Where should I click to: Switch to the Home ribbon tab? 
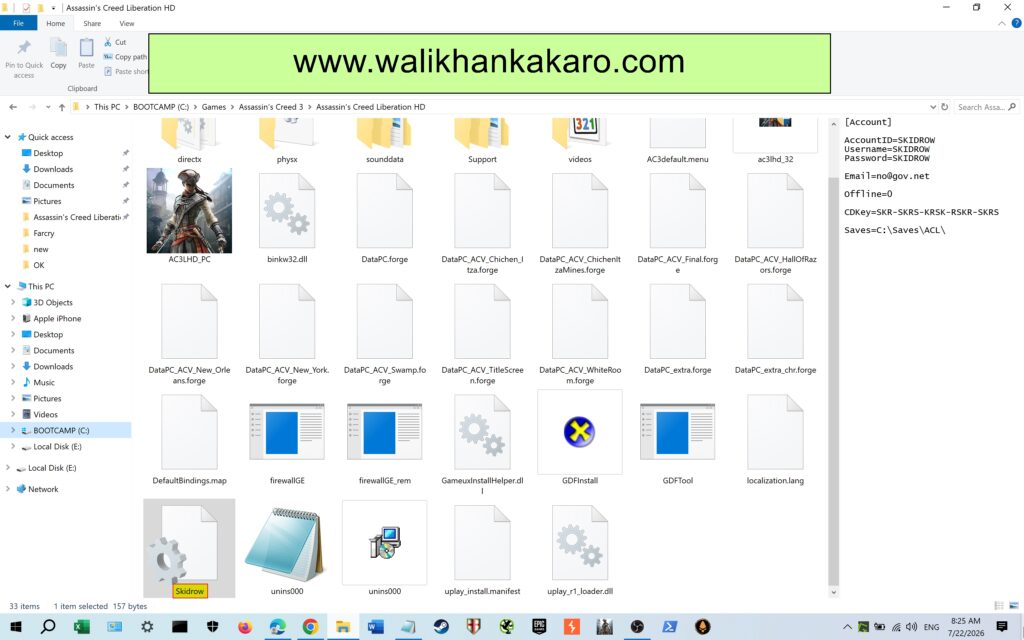(56, 24)
